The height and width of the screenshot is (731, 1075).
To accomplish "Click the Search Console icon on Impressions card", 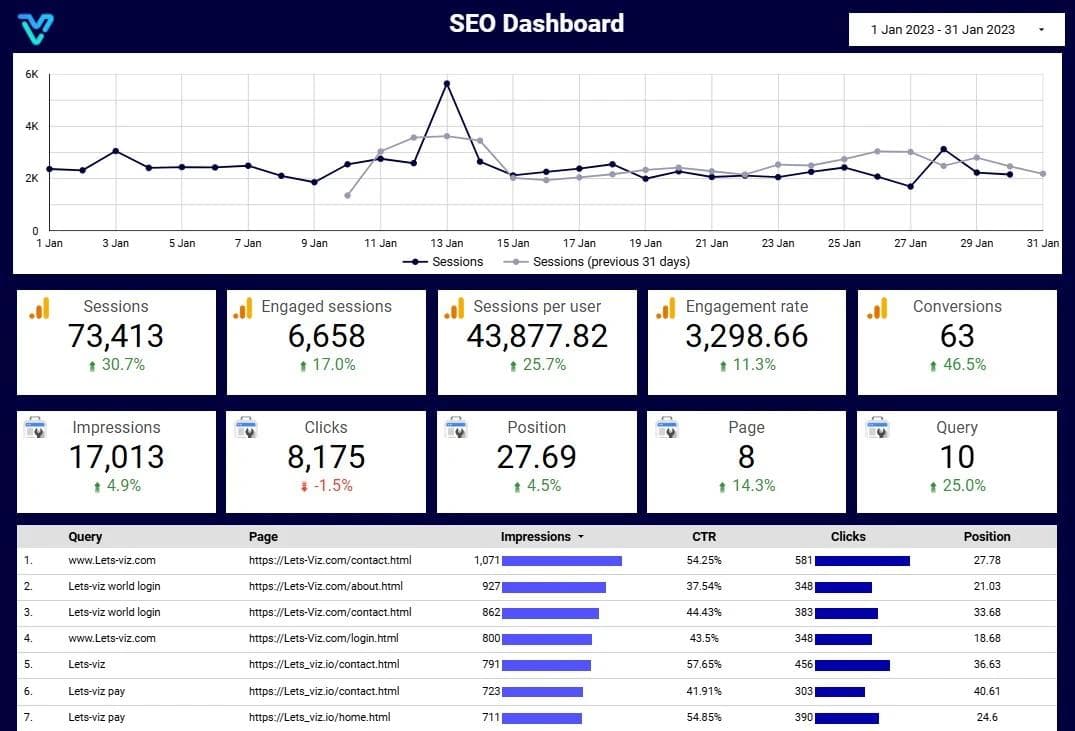I will tap(37, 429).
